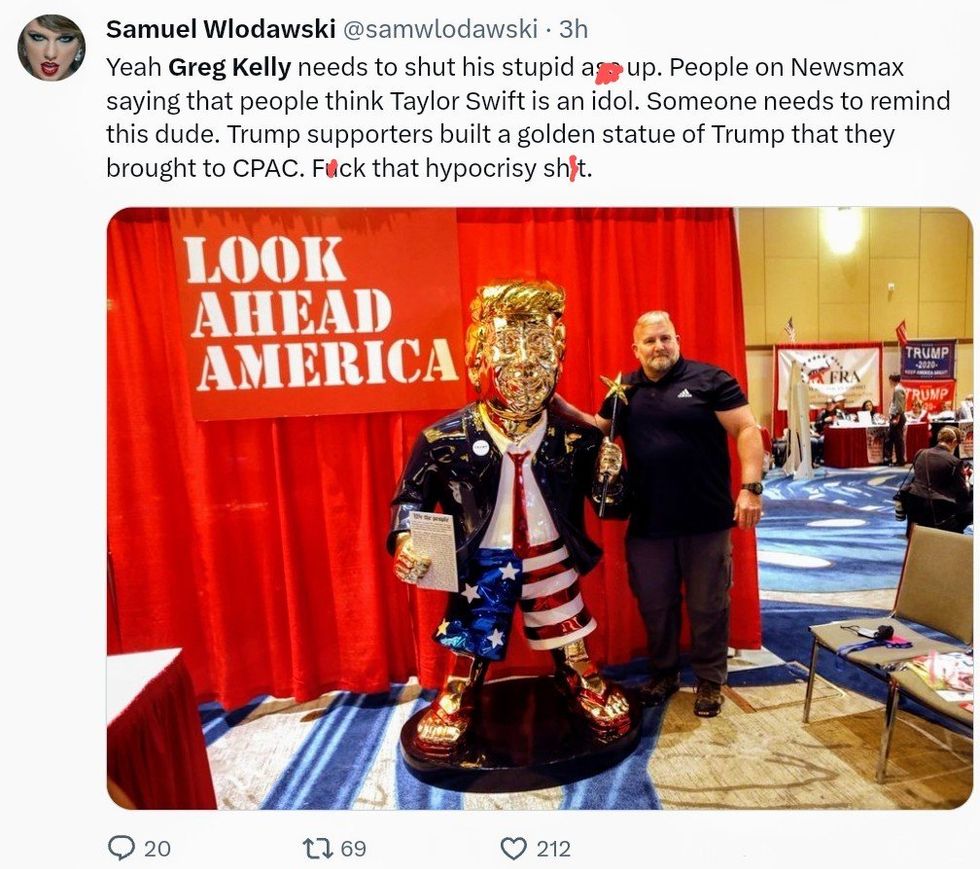Screen dimensions: 980x869
Task: Click the bold Greg Kelly mention
Action: (229, 67)
